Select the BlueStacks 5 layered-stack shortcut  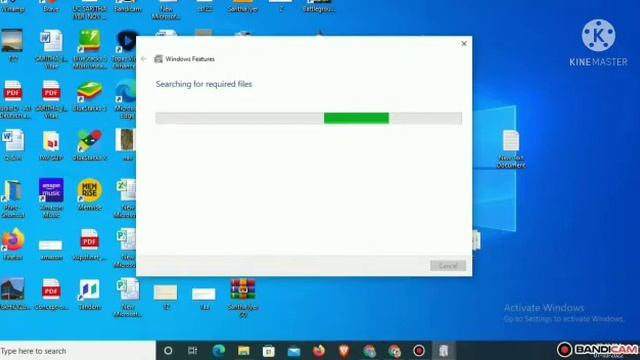(89, 96)
